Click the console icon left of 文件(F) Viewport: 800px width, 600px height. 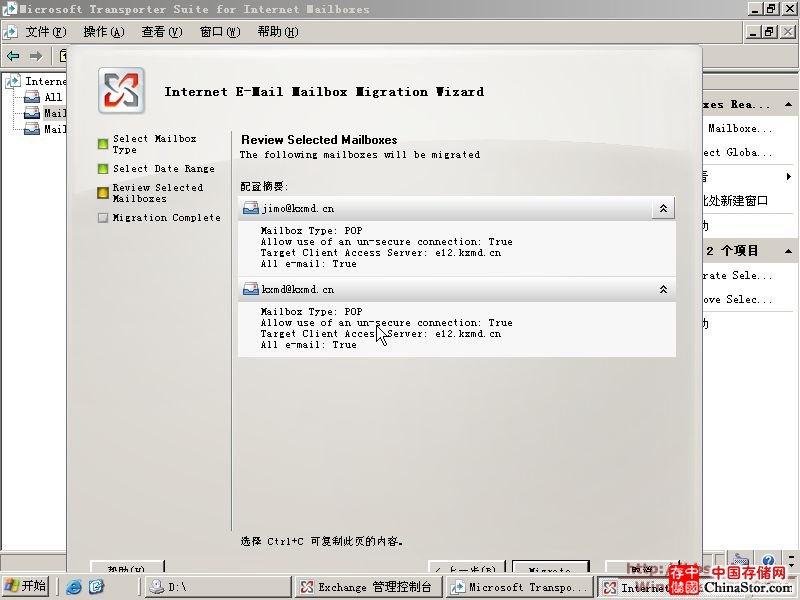click(11, 32)
